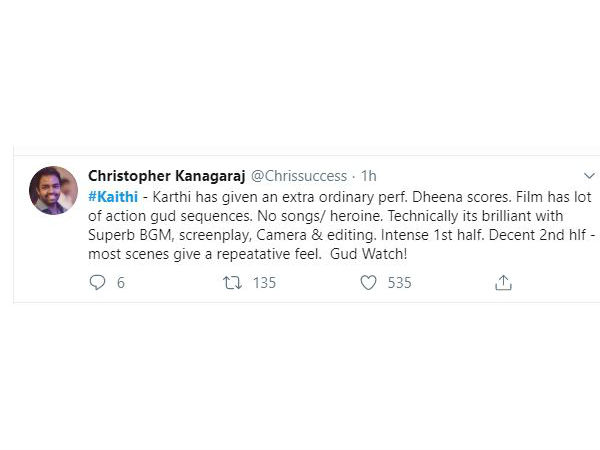Click the 1h tweet timestamp
Viewport: 600px width, 450px height.
pyautogui.click(x=369, y=176)
